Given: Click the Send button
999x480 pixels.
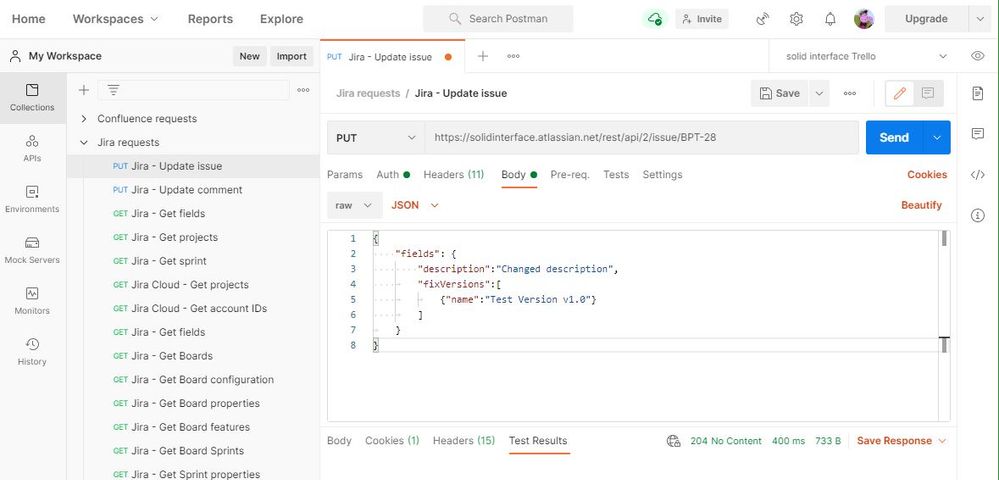Looking at the screenshot, I should (893, 137).
